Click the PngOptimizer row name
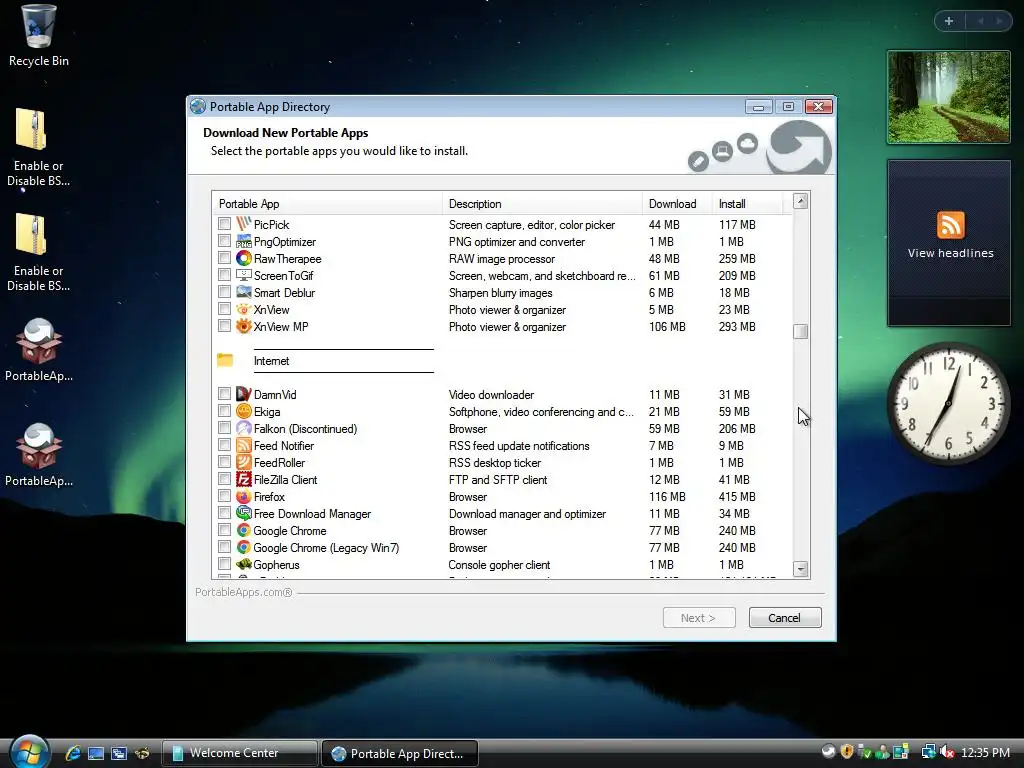This screenshot has height=768, width=1024. [285, 242]
